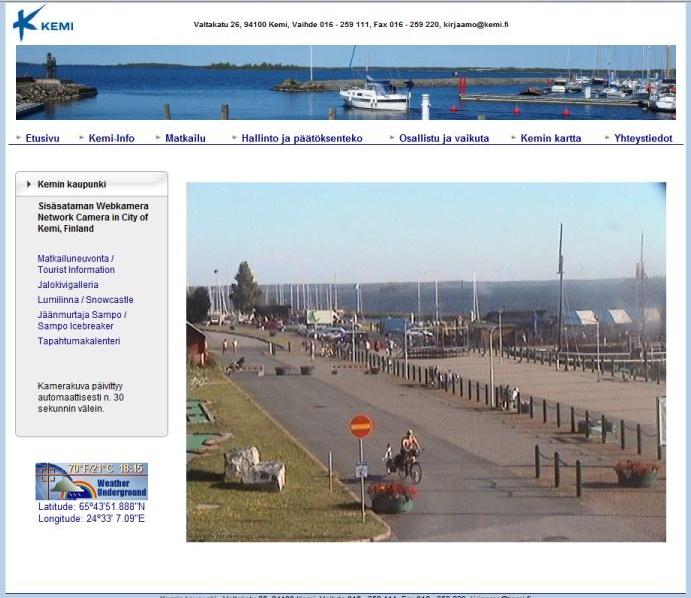This screenshot has width=691, height=598.
Task: Open the Tapahtumakalenteri events calendar
Action: (x=79, y=341)
